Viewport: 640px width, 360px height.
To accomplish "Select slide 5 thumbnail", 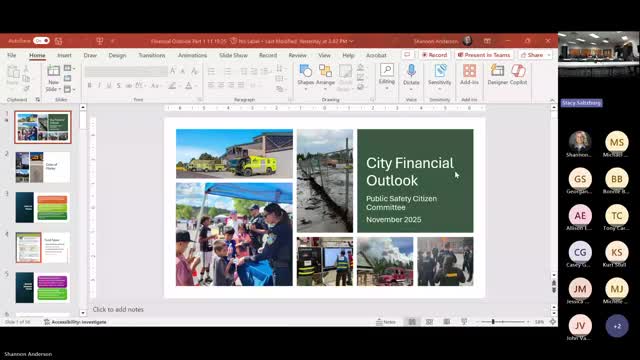I will point(42,287).
